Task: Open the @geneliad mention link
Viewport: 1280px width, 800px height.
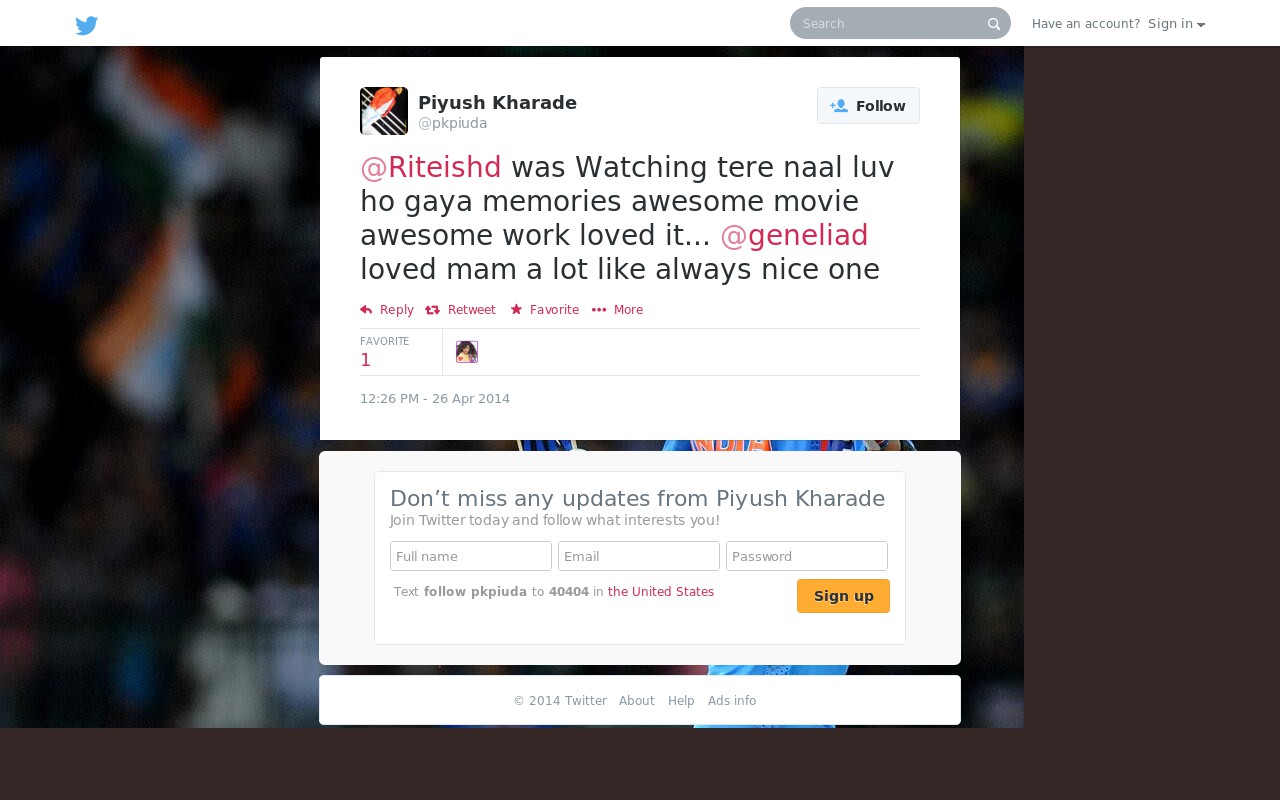Action: [x=794, y=235]
